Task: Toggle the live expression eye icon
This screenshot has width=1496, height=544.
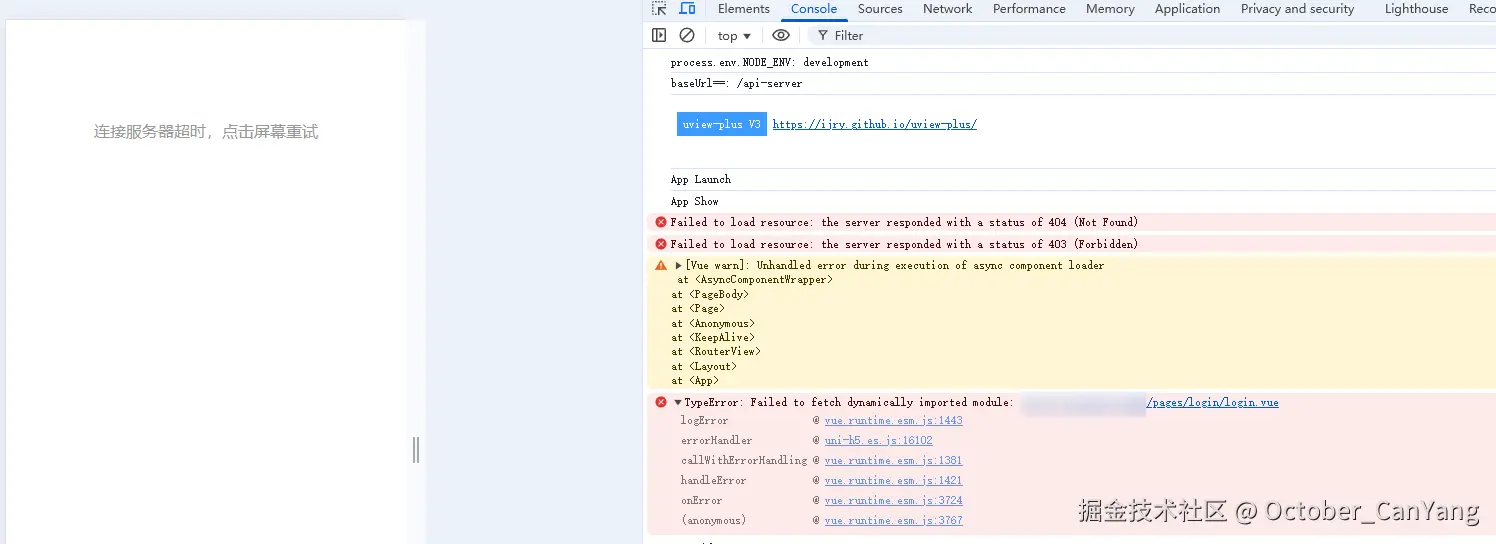Action: 781,35
